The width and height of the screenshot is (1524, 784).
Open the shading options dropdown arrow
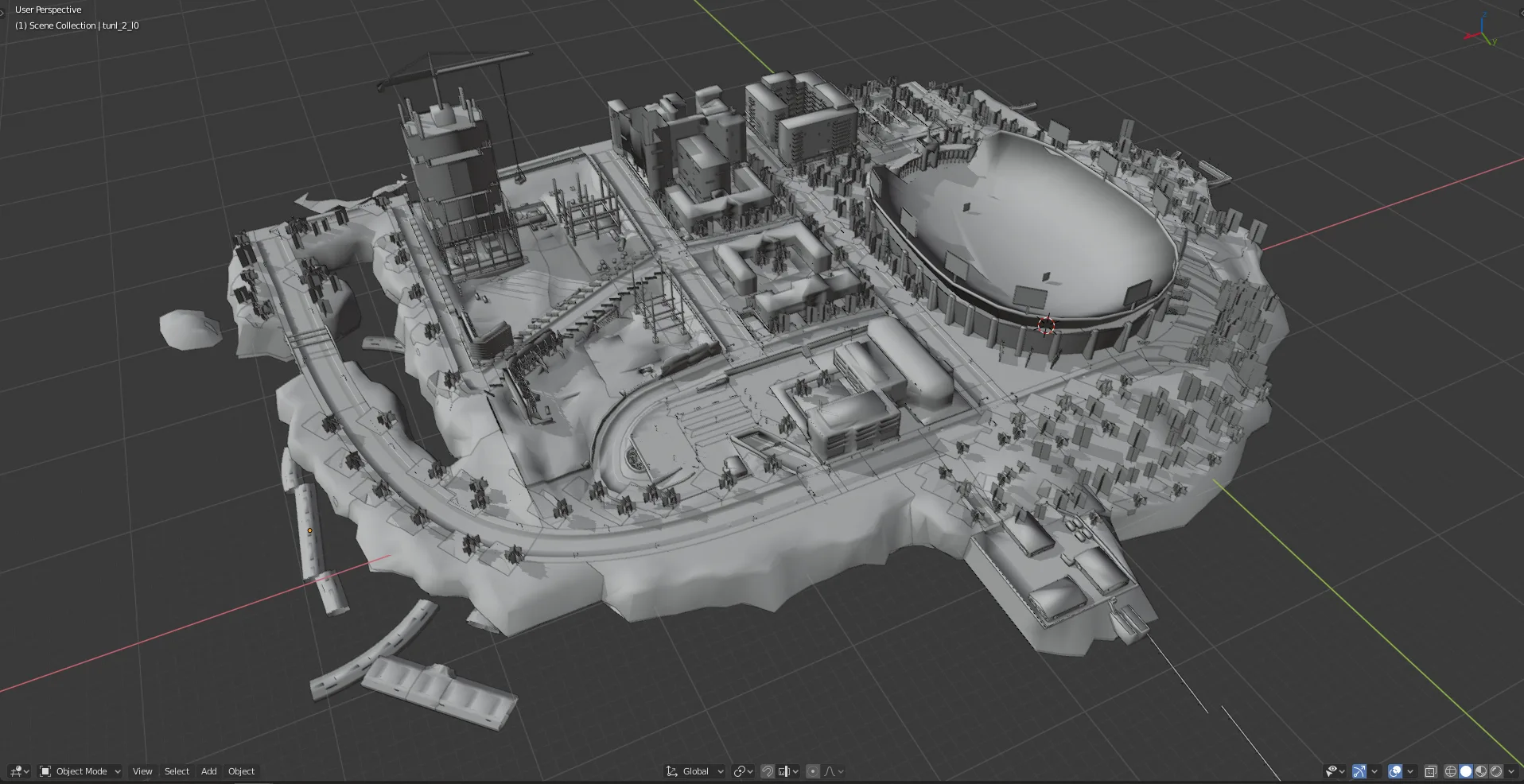click(1511, 771)
